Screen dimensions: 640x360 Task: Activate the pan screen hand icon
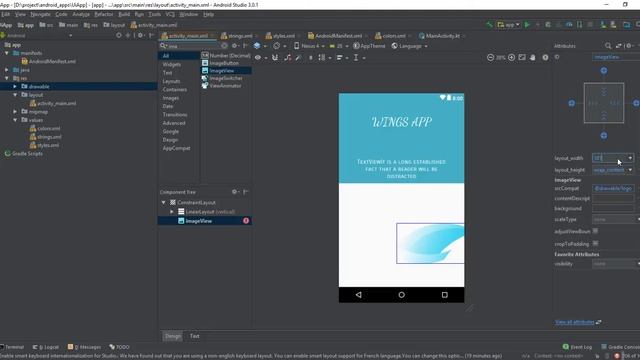click(533, 58)
